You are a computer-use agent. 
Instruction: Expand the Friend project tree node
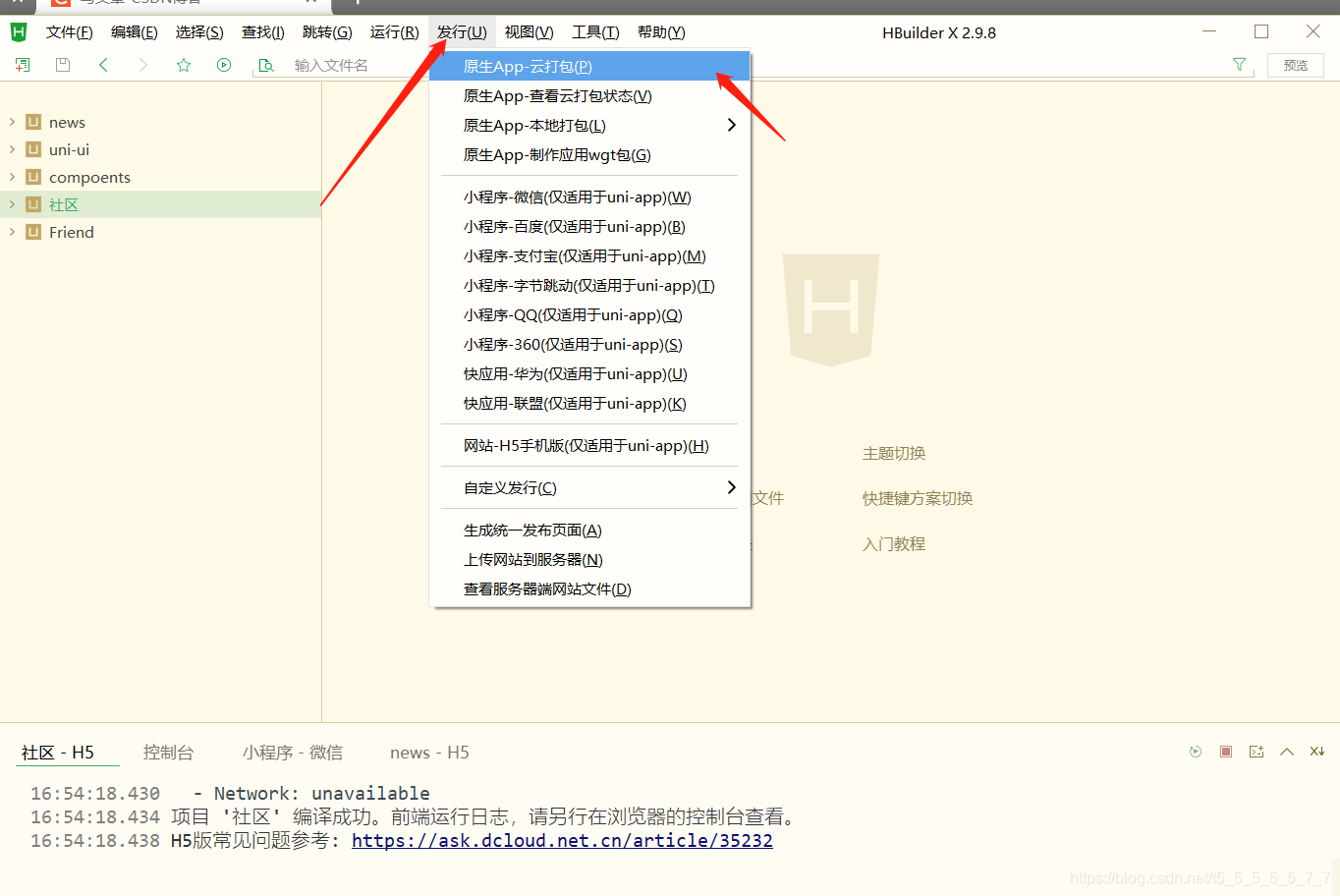(x=12, y=232)
